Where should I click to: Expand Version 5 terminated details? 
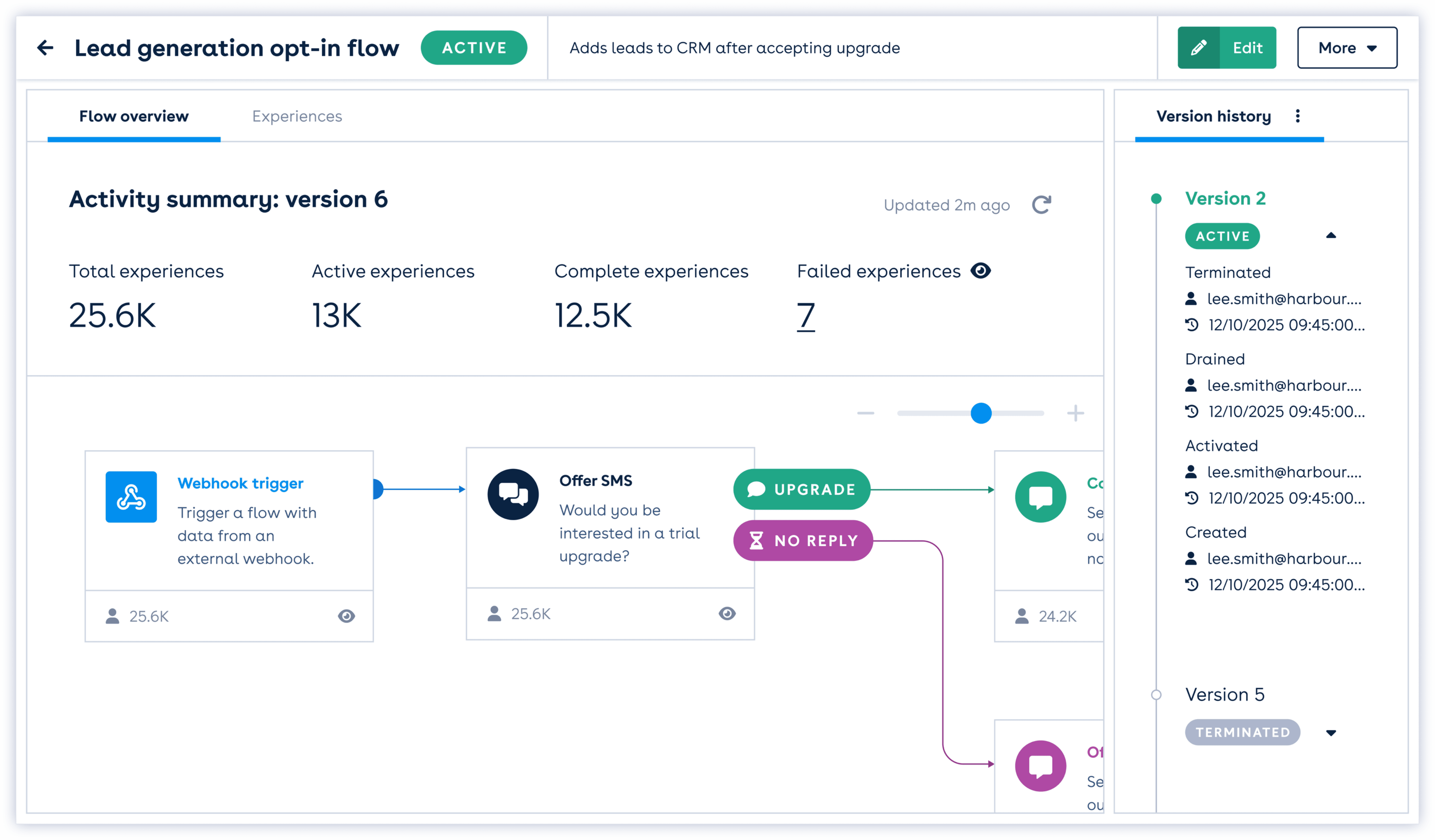click(1331, 732)
